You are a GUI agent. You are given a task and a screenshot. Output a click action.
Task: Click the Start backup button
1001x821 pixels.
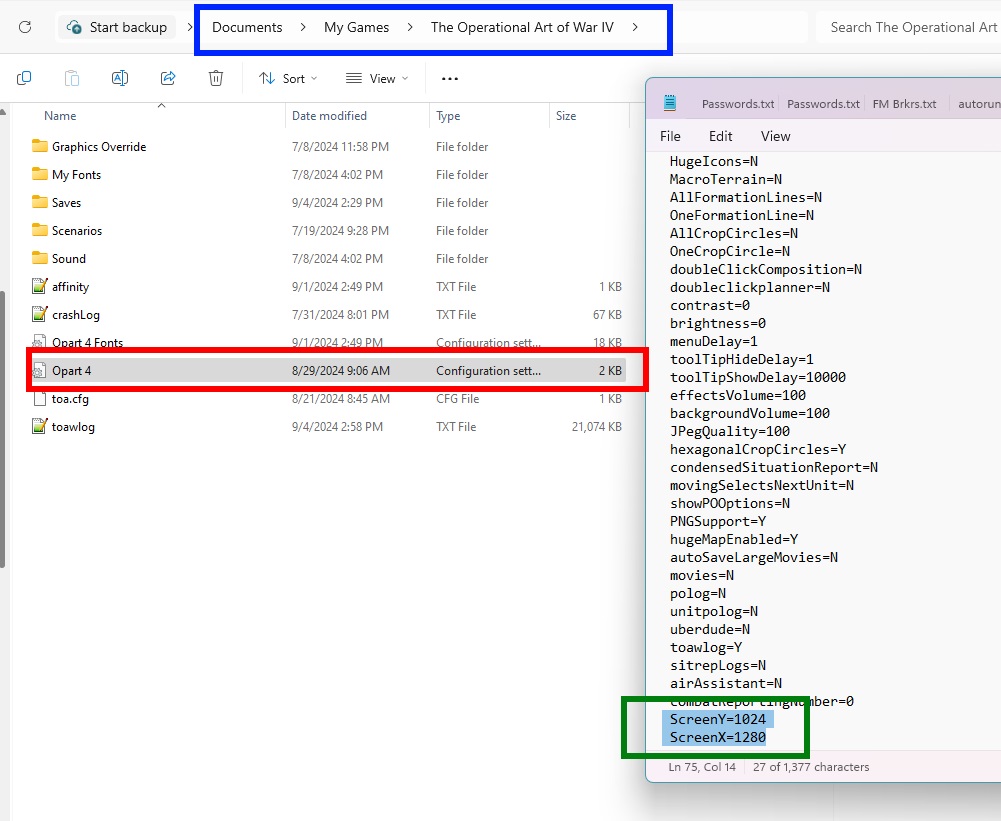coord(117,27)
